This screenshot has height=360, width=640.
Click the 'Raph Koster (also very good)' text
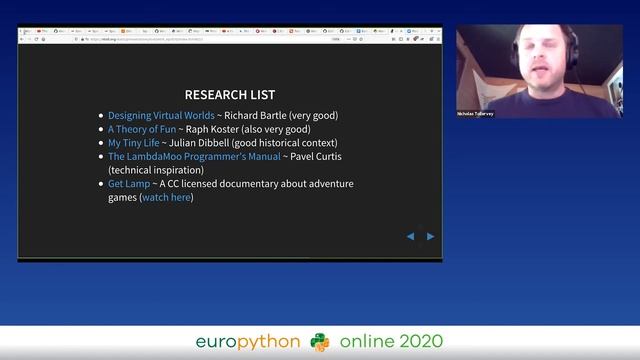(248, 129)
